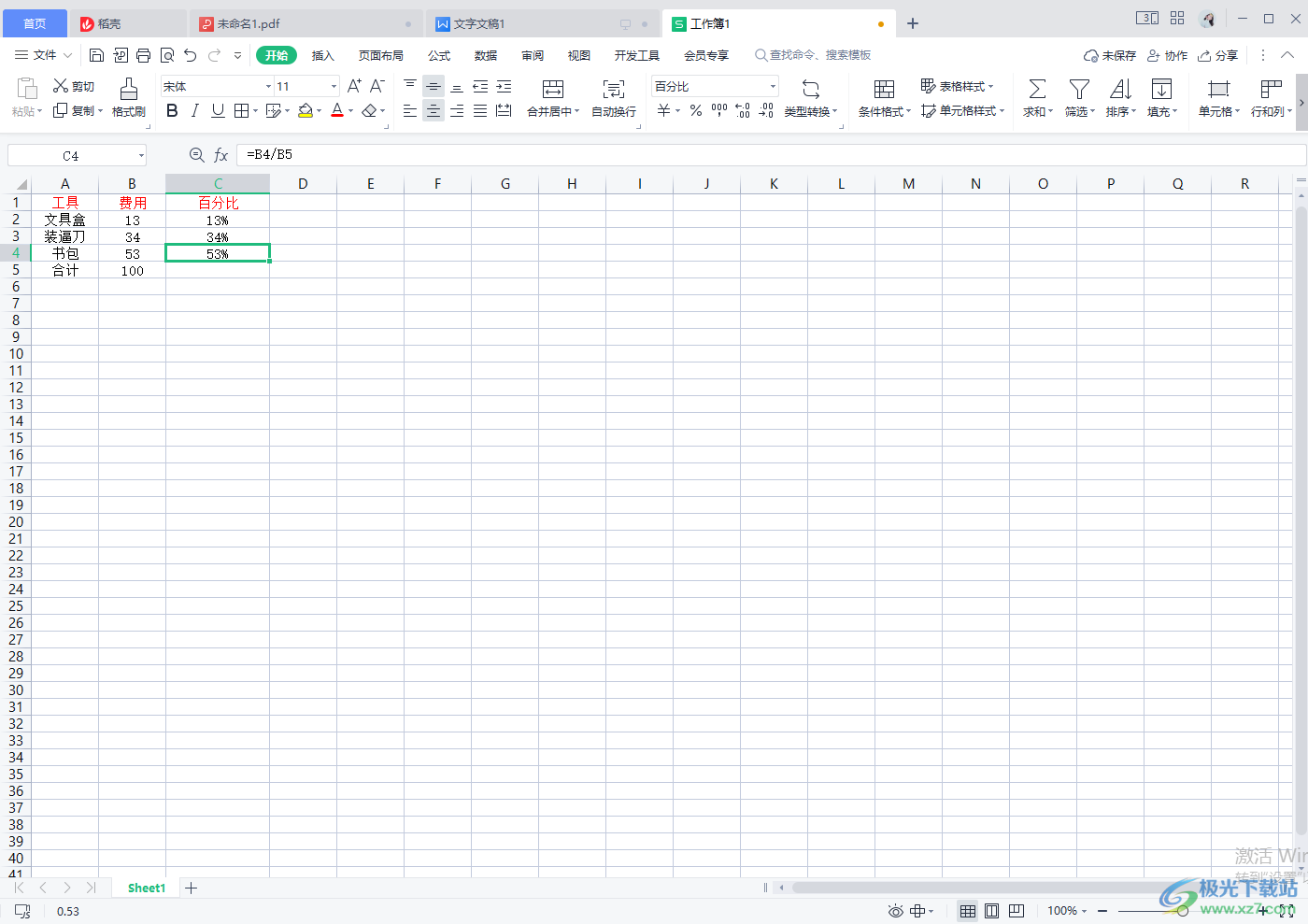This screenshot has width=1308, height=924.
Task: Click the Share (分享) button
Action: 1218,56
